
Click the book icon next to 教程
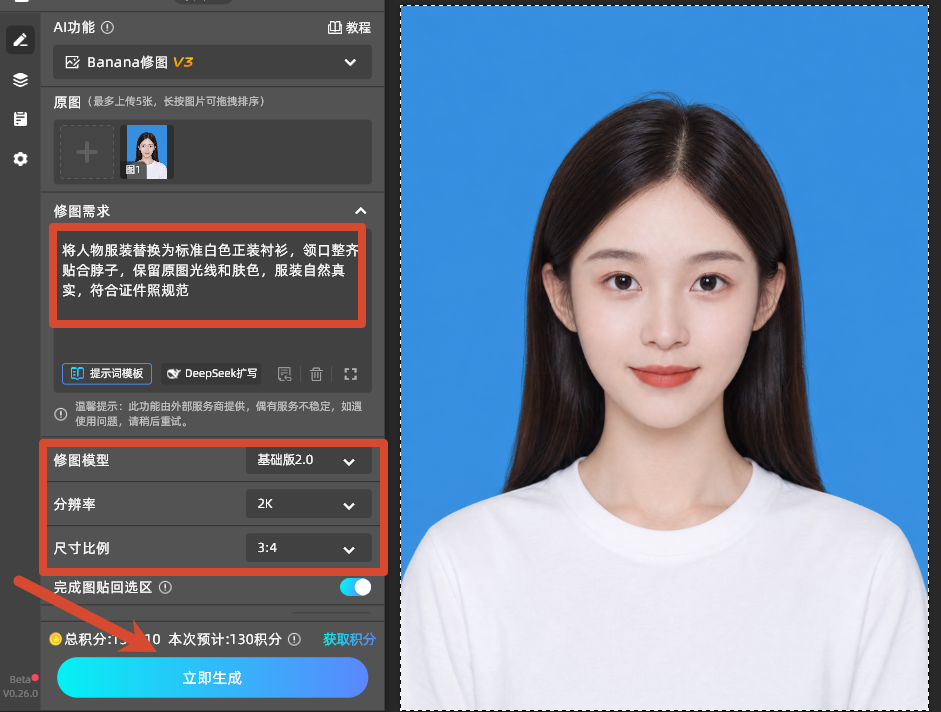click(x=334, y=28)
